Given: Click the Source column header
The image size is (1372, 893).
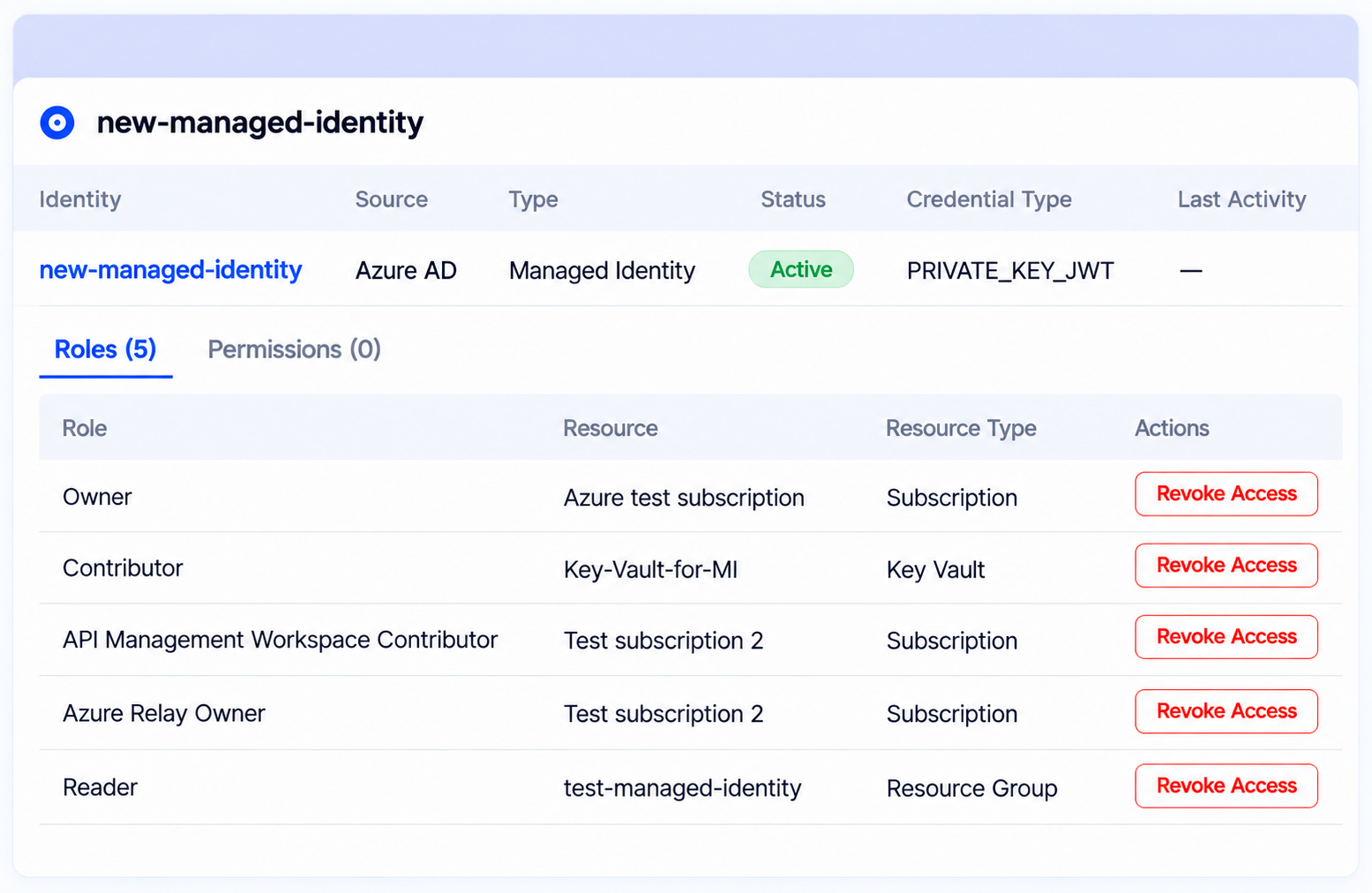Looking at the screenshot, I should [392, 199].
